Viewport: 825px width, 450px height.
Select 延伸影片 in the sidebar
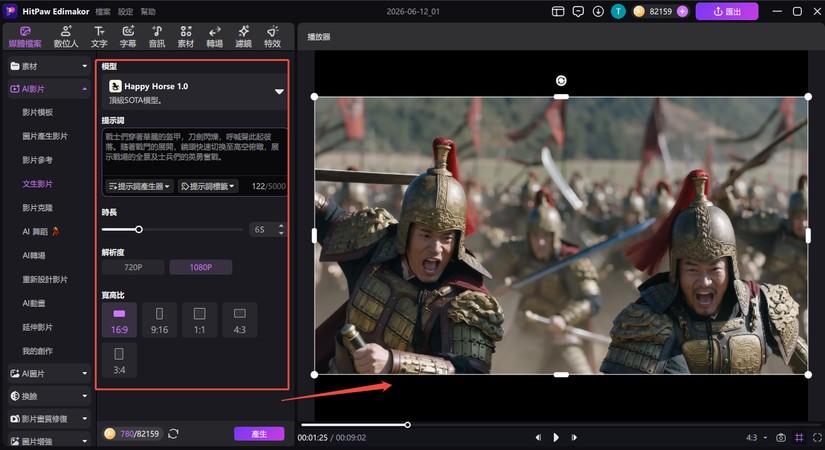[x=37, y=327]
